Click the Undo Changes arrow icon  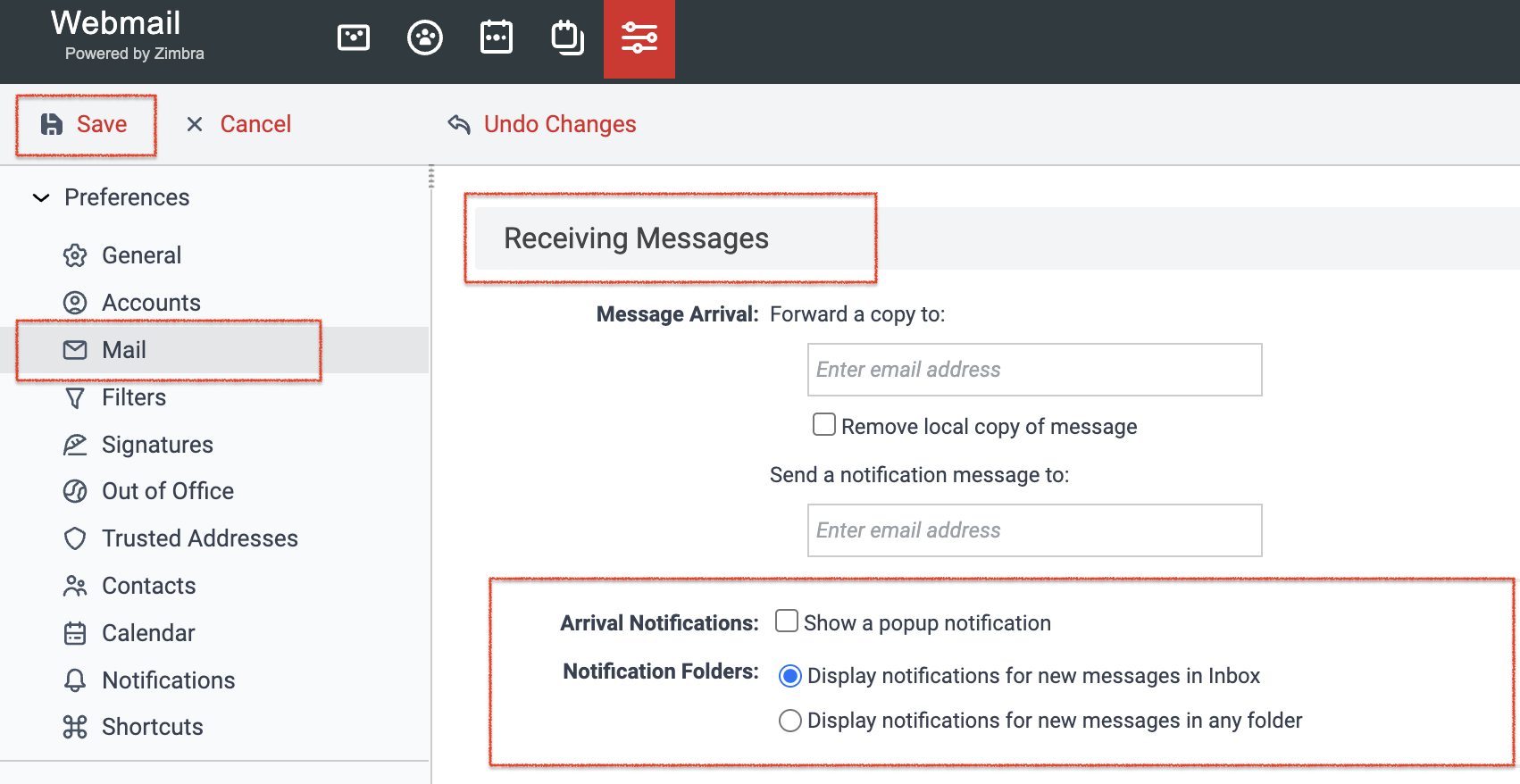pos(459,124)
